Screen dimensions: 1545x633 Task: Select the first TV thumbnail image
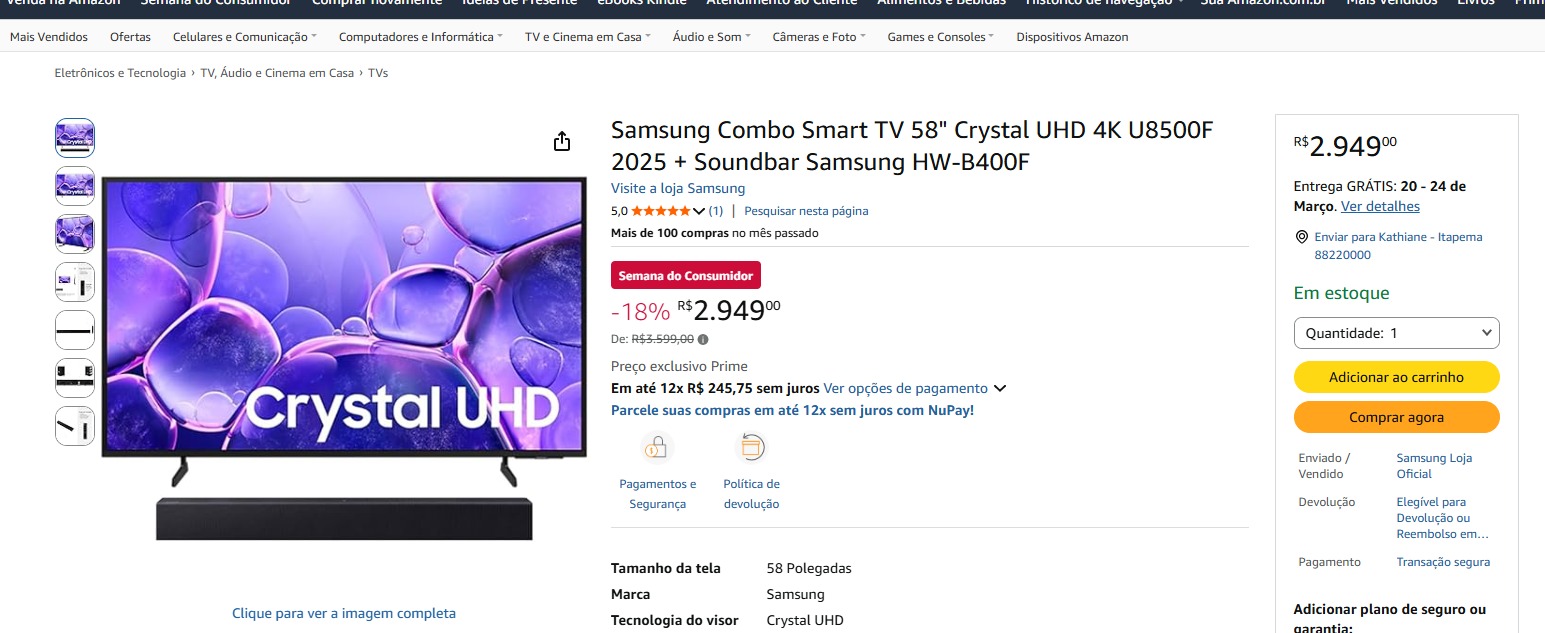pos(75,138)
